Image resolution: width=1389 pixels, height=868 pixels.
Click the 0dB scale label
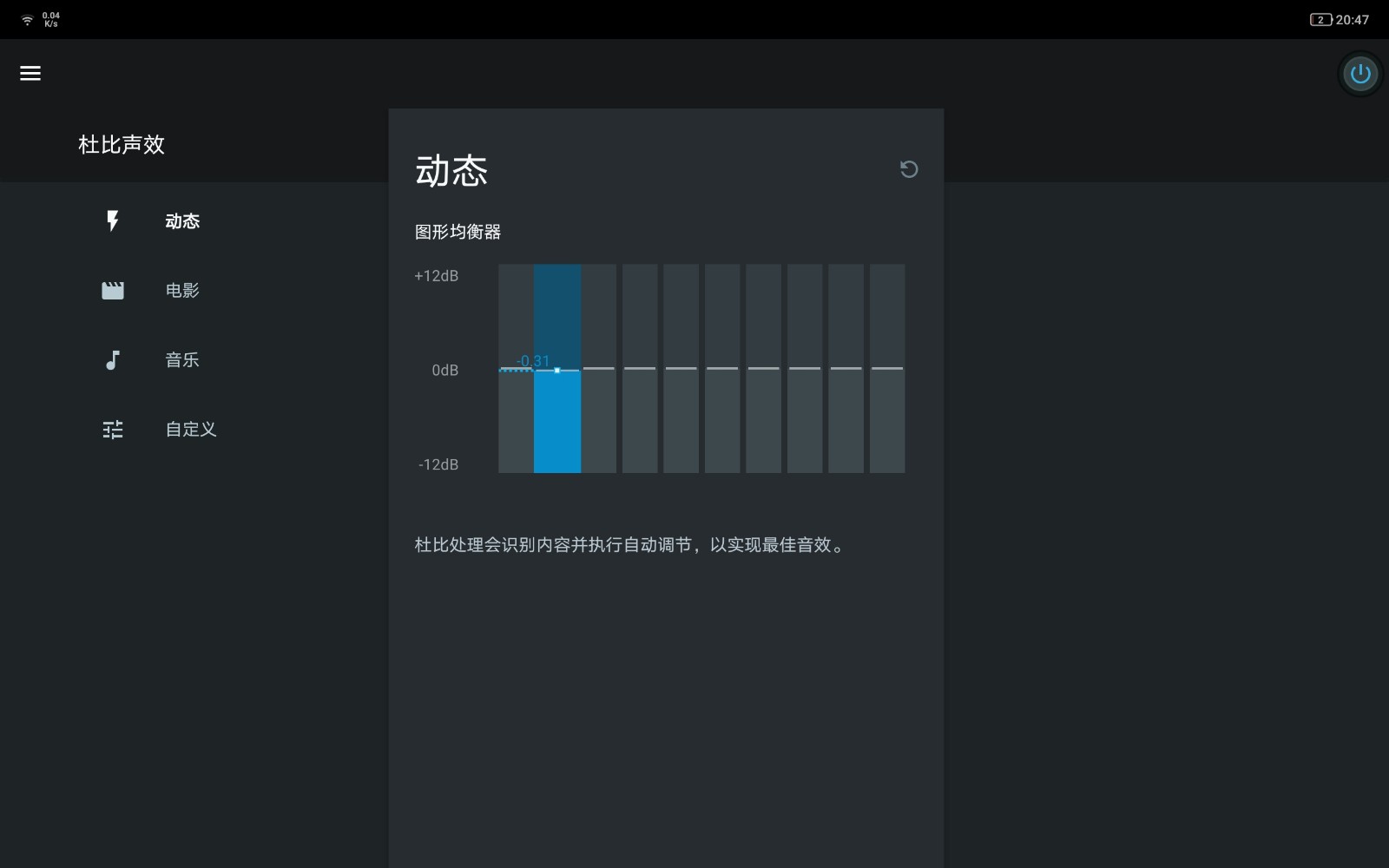(x=445, y=371)
